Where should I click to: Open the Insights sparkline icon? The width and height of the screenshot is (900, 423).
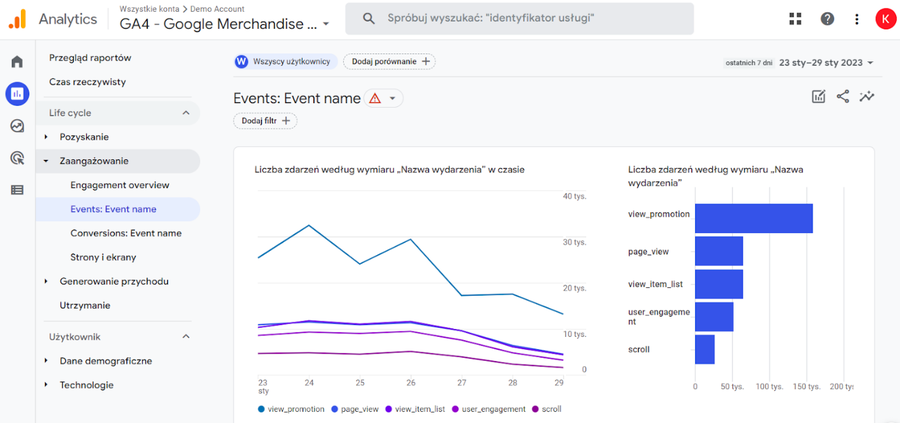[867, 97]
